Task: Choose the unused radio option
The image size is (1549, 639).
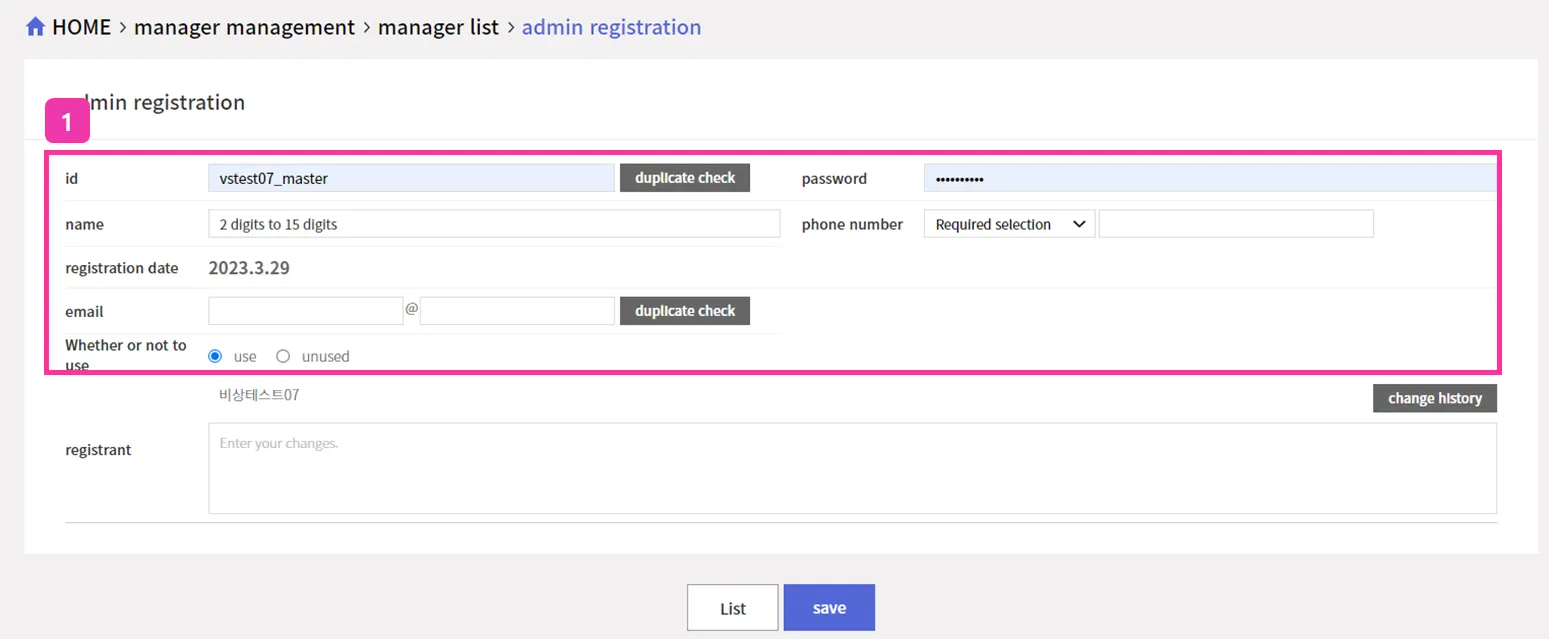Action: pos(283,356)
